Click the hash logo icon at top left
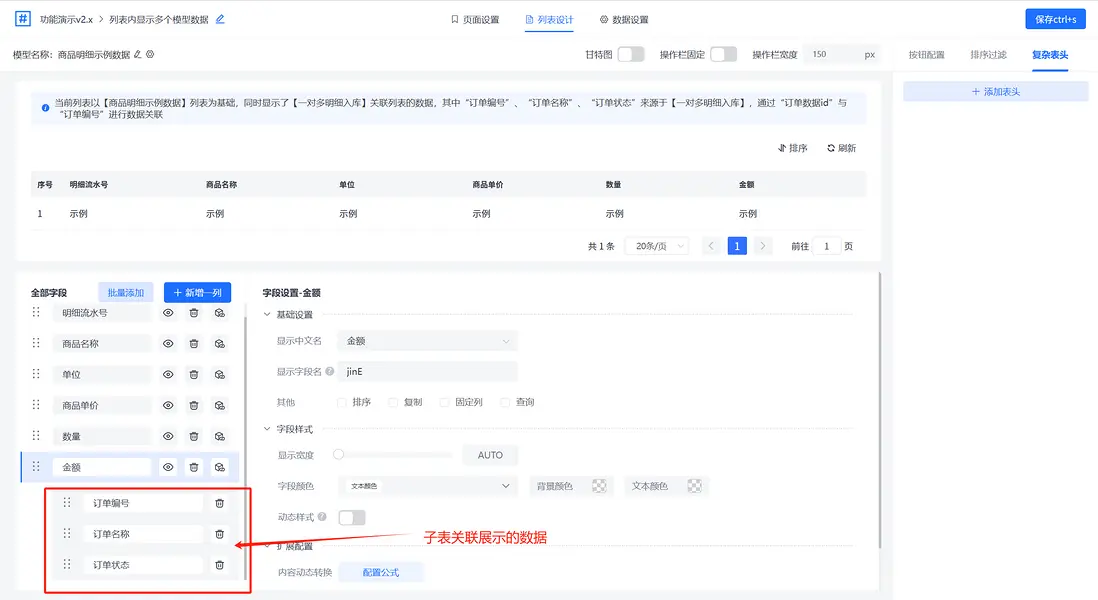 pyautogui.click(x=22, y=19)
